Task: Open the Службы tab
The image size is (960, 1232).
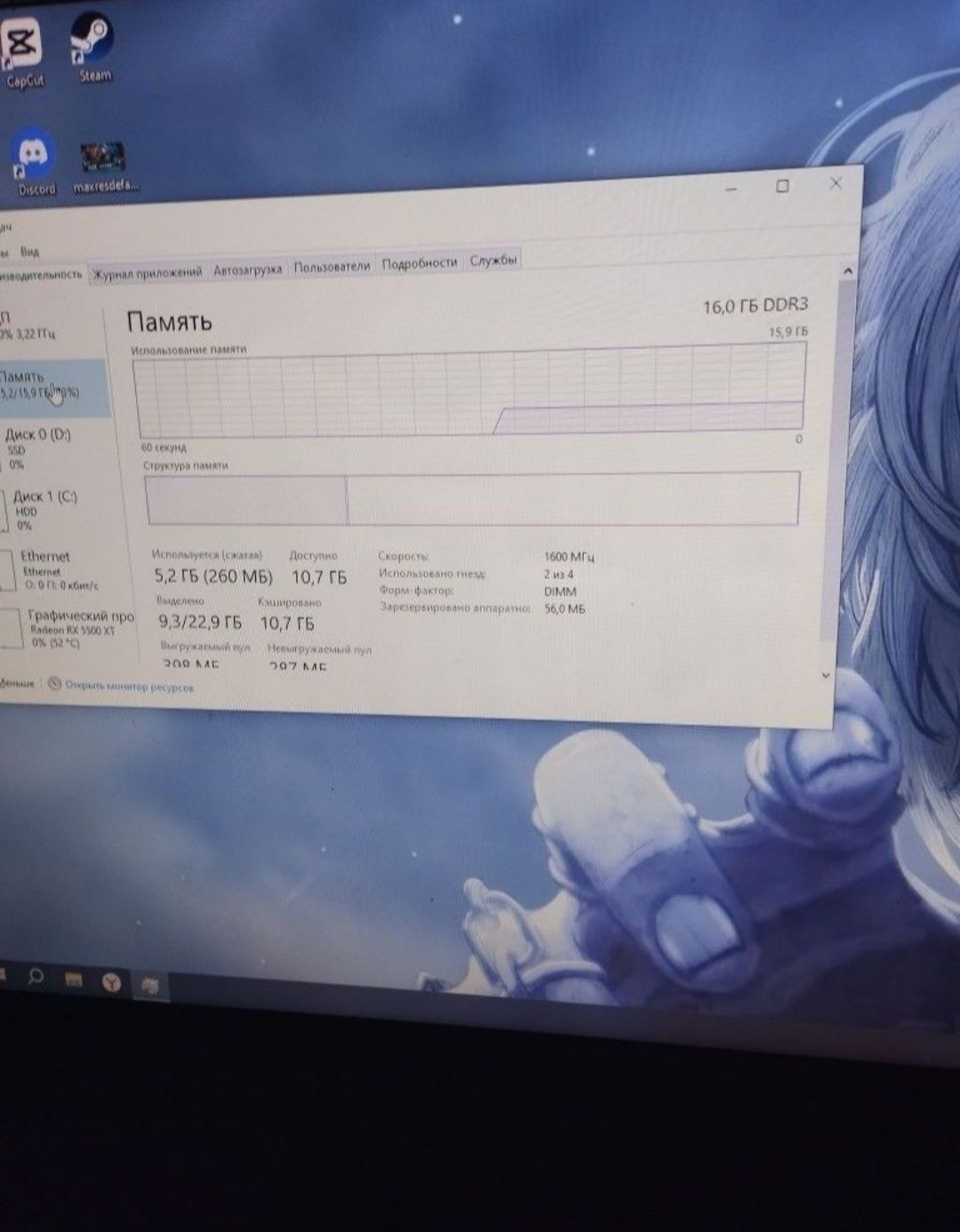Action: click(492, 260)
